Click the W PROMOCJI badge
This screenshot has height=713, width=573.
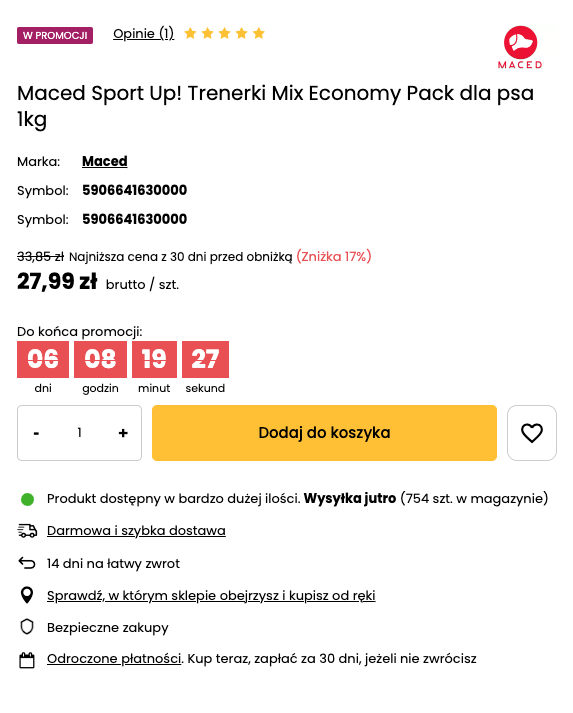(x=55, y=35)
